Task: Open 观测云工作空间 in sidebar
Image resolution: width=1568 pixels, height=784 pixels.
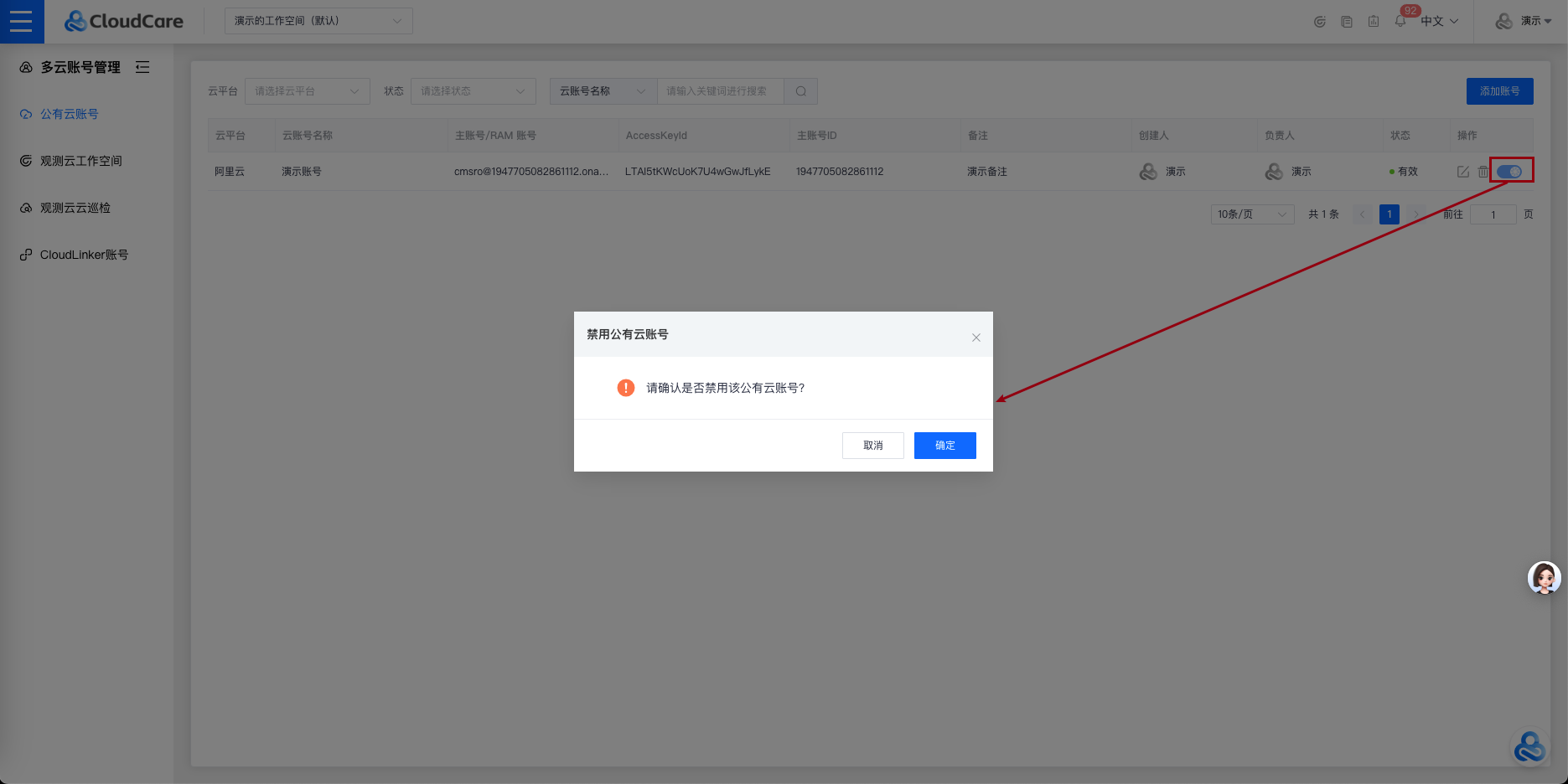Action: (80, 161)
